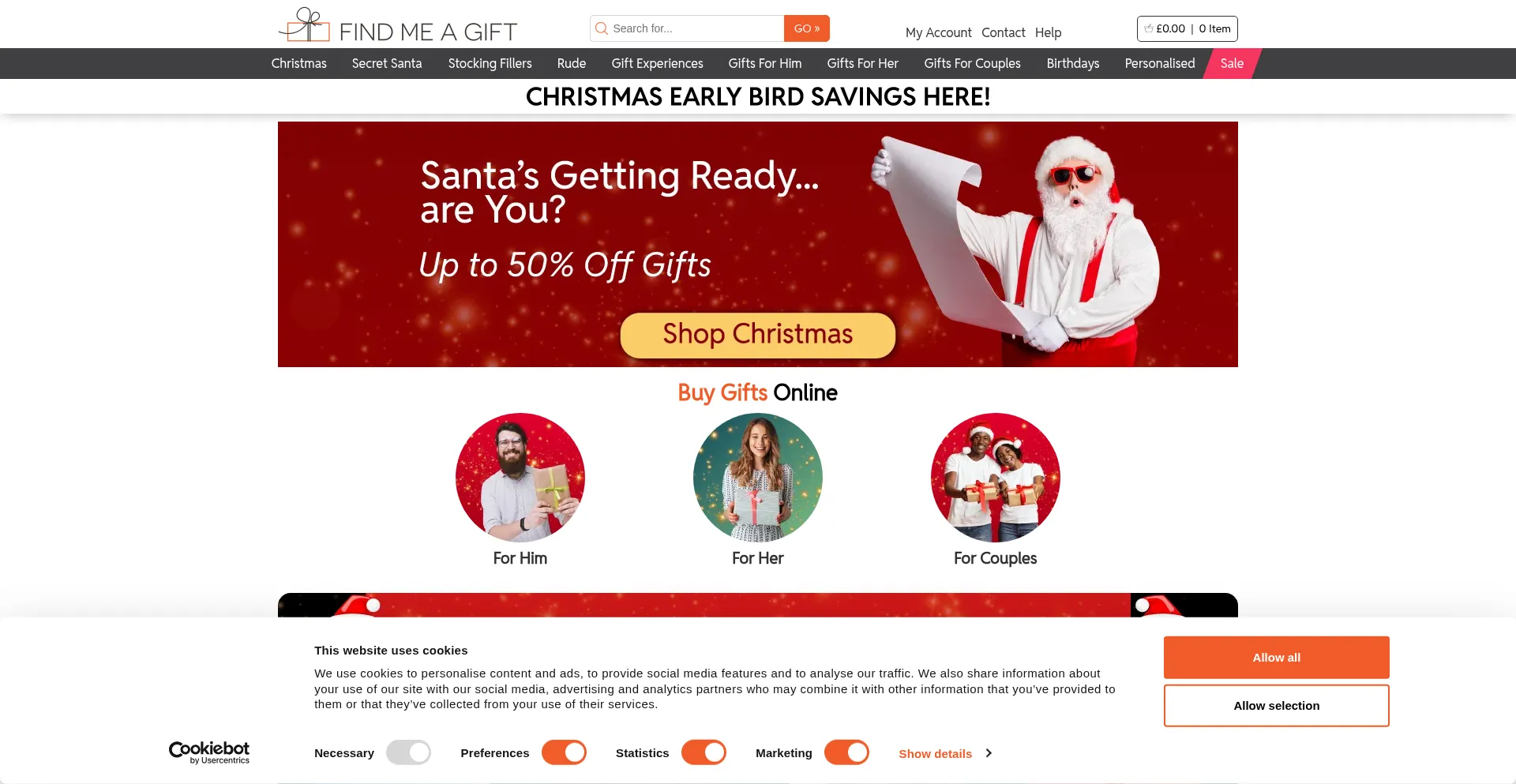Click the Shop Christmas banner button
The height and width of the screenshot is (784, 1516).
pyautogui.click(x=758, y=335)
